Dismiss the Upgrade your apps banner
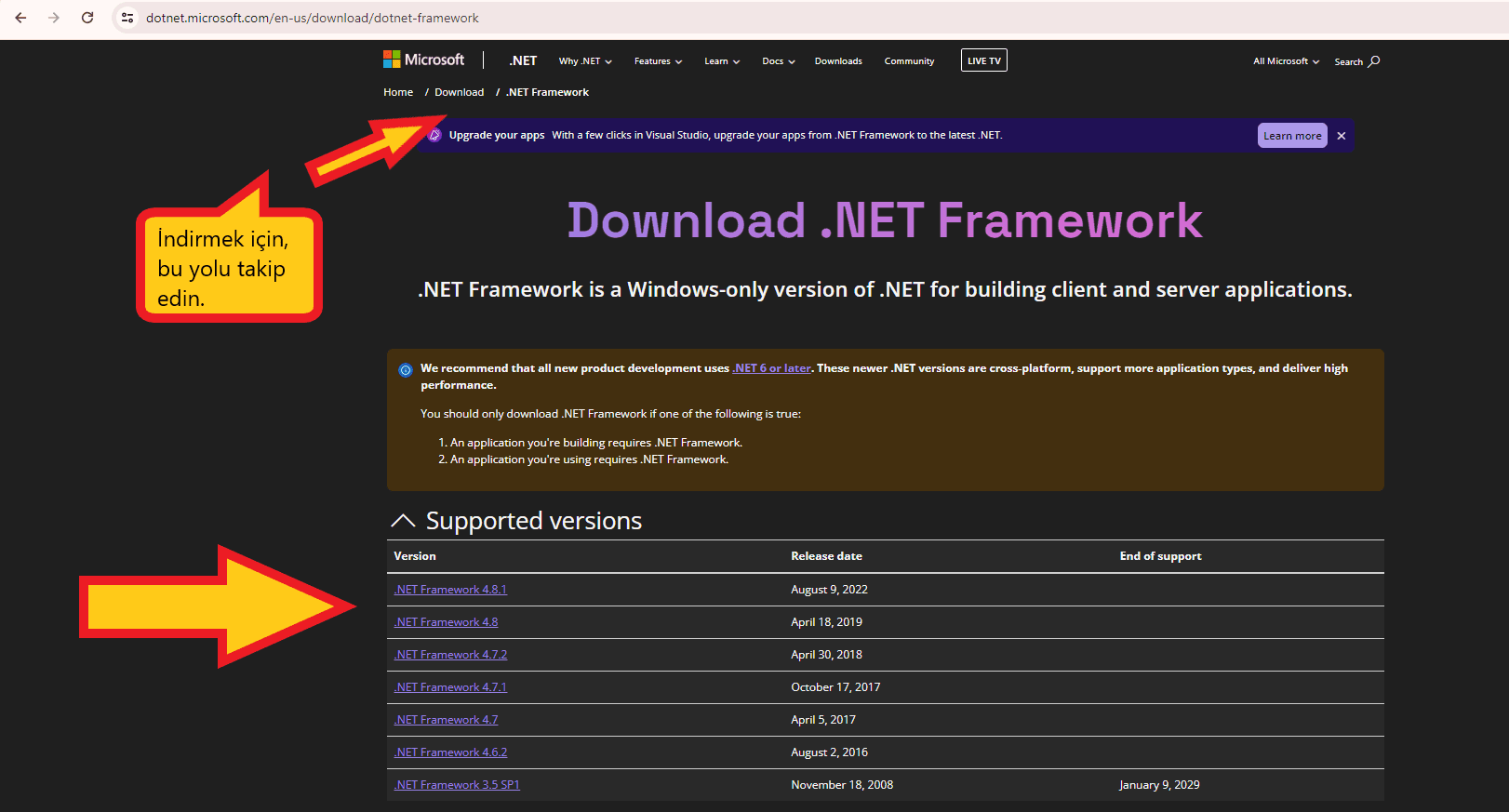Viewport: 1509px width, 812px height. (1342, 136)
